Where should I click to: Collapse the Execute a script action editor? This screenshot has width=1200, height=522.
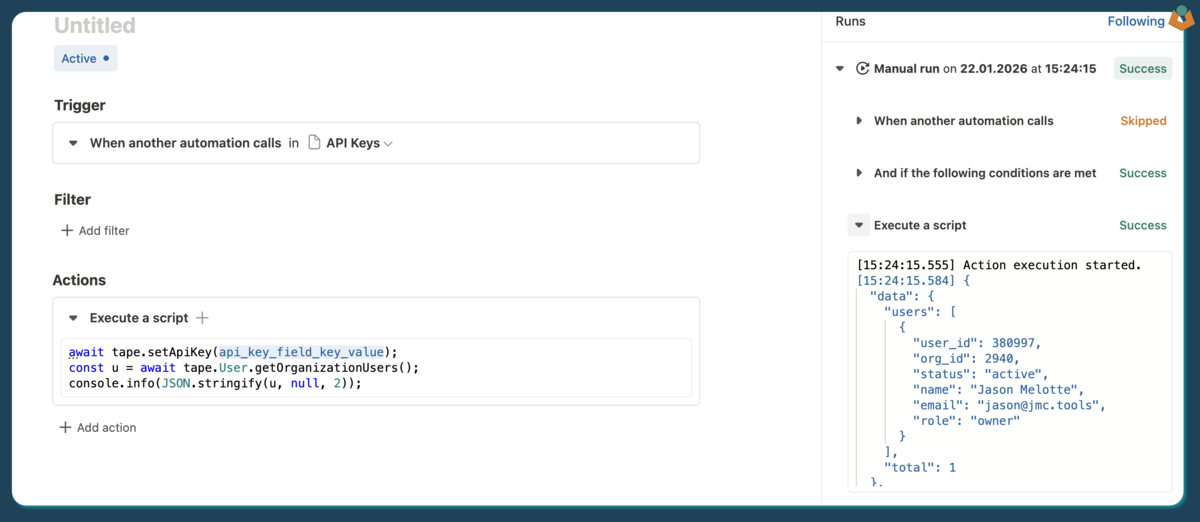pos(73,318)
